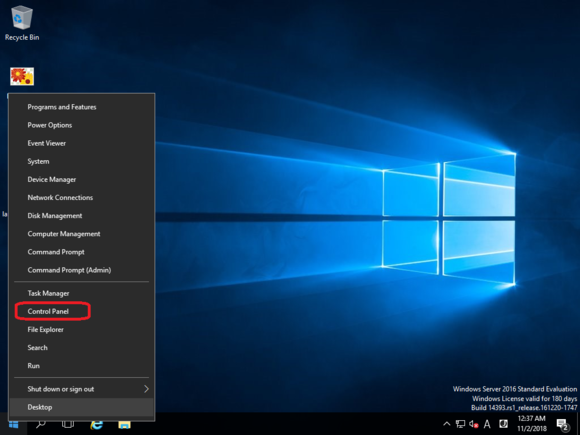Open Event Viewer

point(81,143)
